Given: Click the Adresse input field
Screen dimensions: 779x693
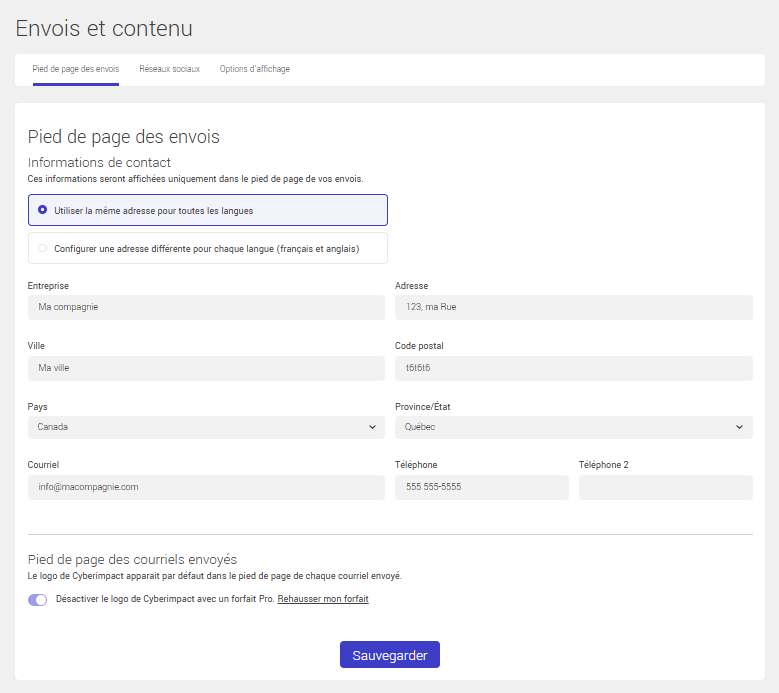Looking at the screenshot, I should coord(574,307).
